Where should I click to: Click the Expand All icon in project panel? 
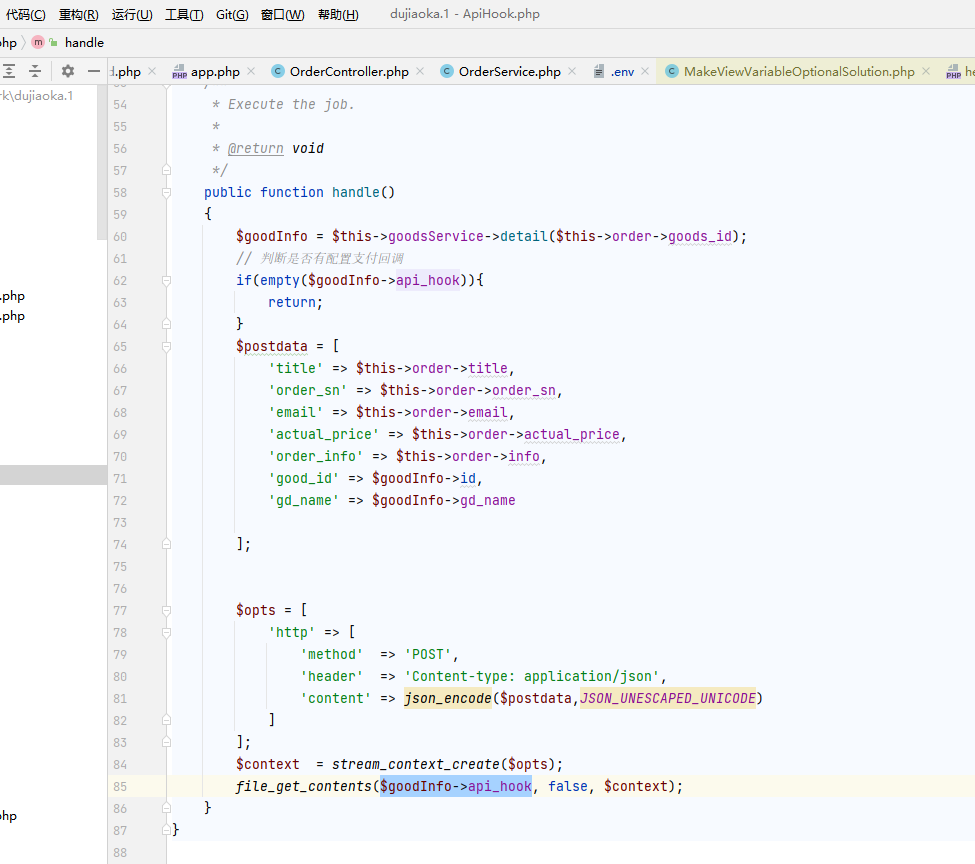[9, 71]
